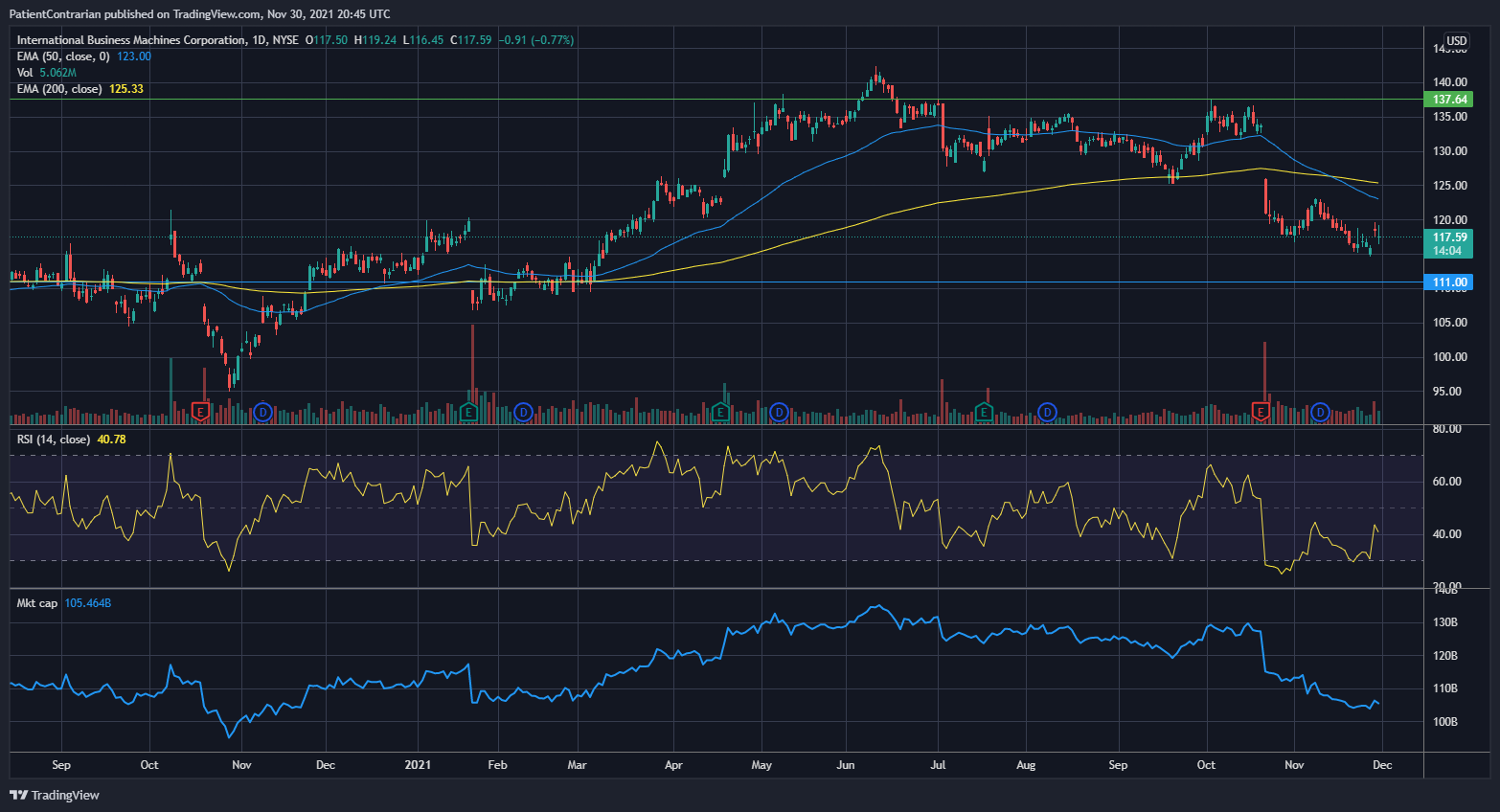
Task: Select the Mkt cap indicator legend
Action: [37, 603]
